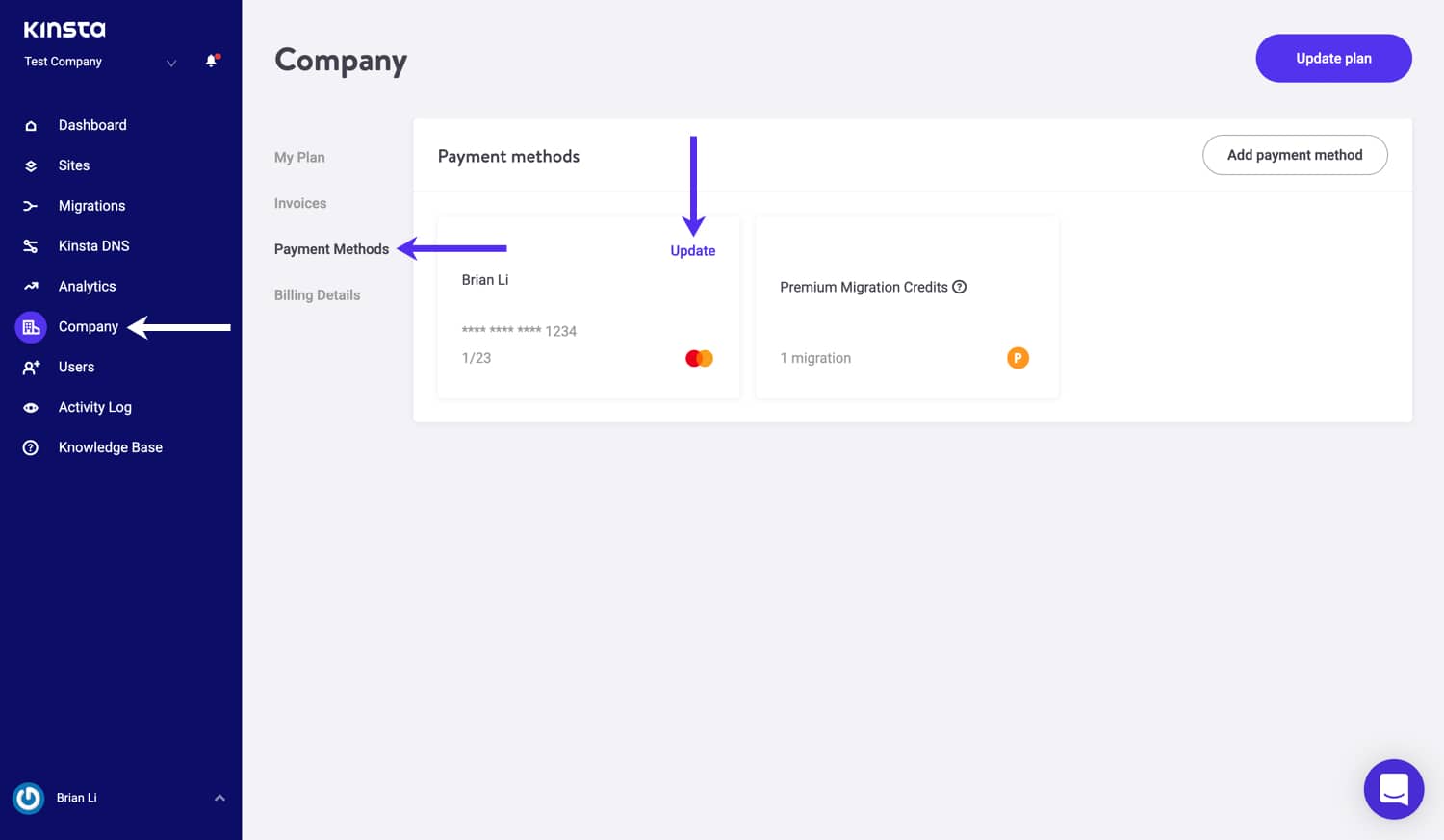Click the 1/23 expiry date

tap(477, 358)
